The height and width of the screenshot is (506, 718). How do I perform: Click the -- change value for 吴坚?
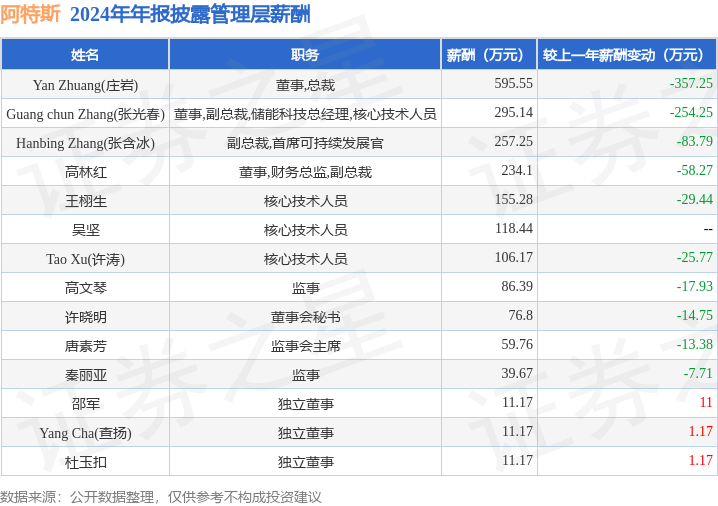[708, 229]
